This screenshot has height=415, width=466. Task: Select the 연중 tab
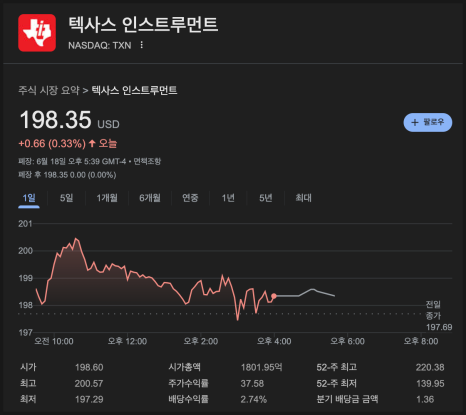(190, 198)
